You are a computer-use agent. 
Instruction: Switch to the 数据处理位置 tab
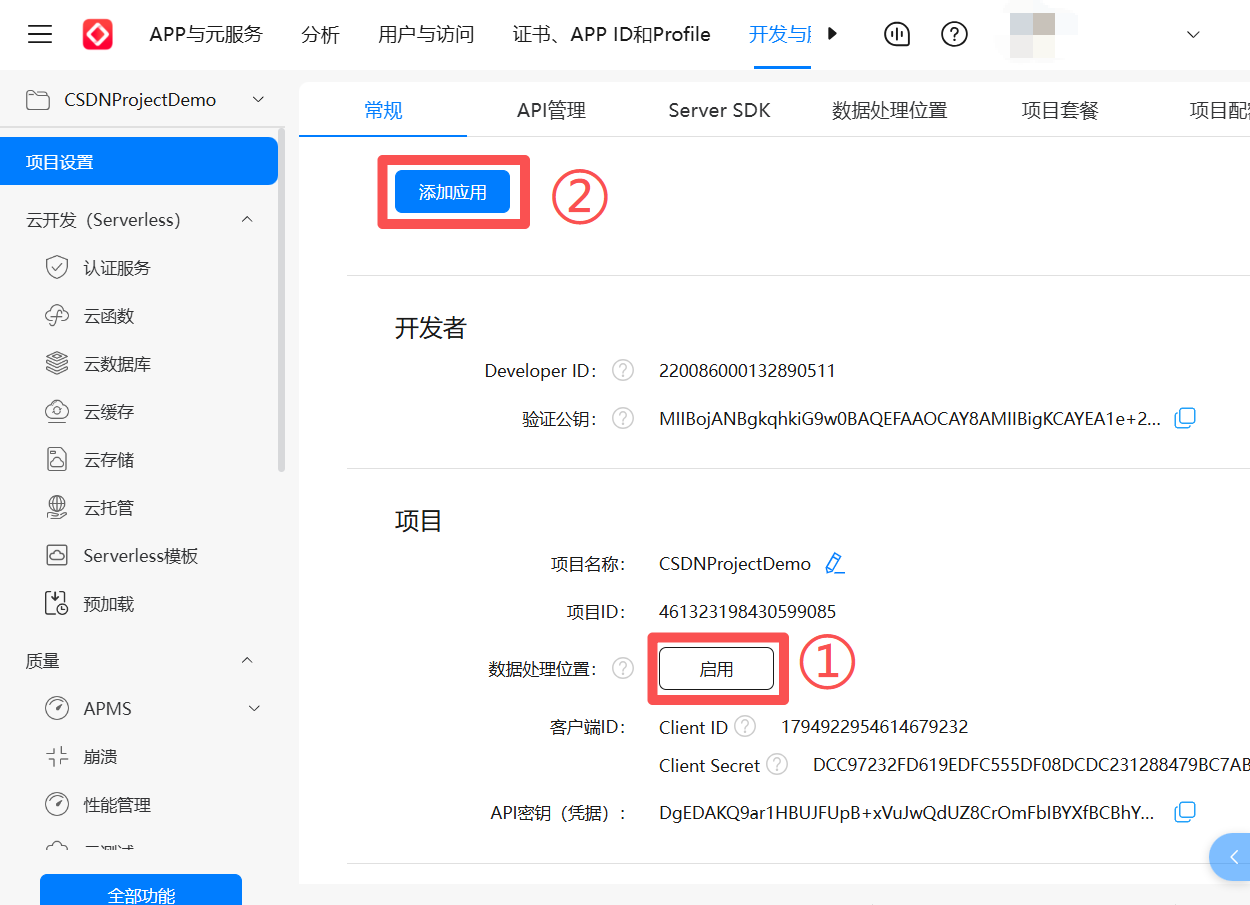(889, 110)
